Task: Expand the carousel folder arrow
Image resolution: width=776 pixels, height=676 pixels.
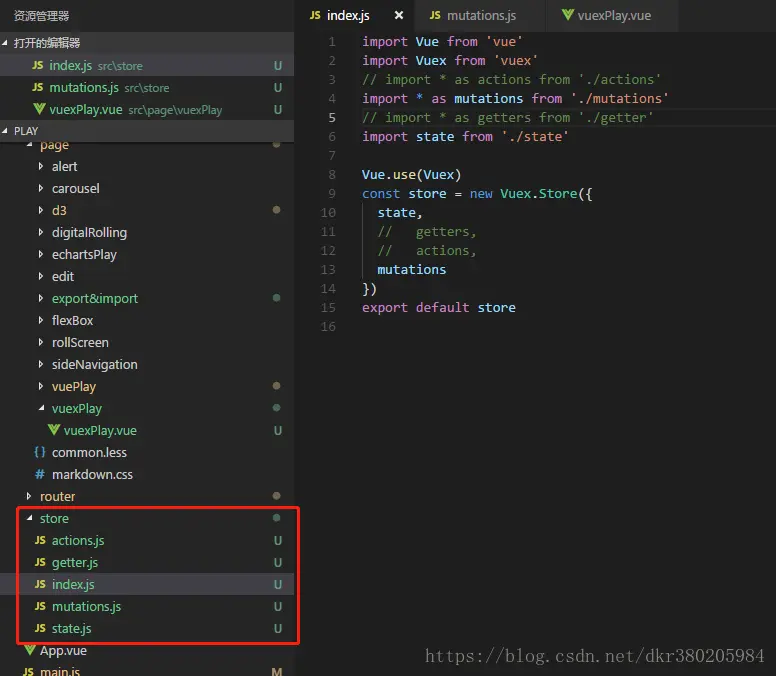Action: [x=41, y=188]
